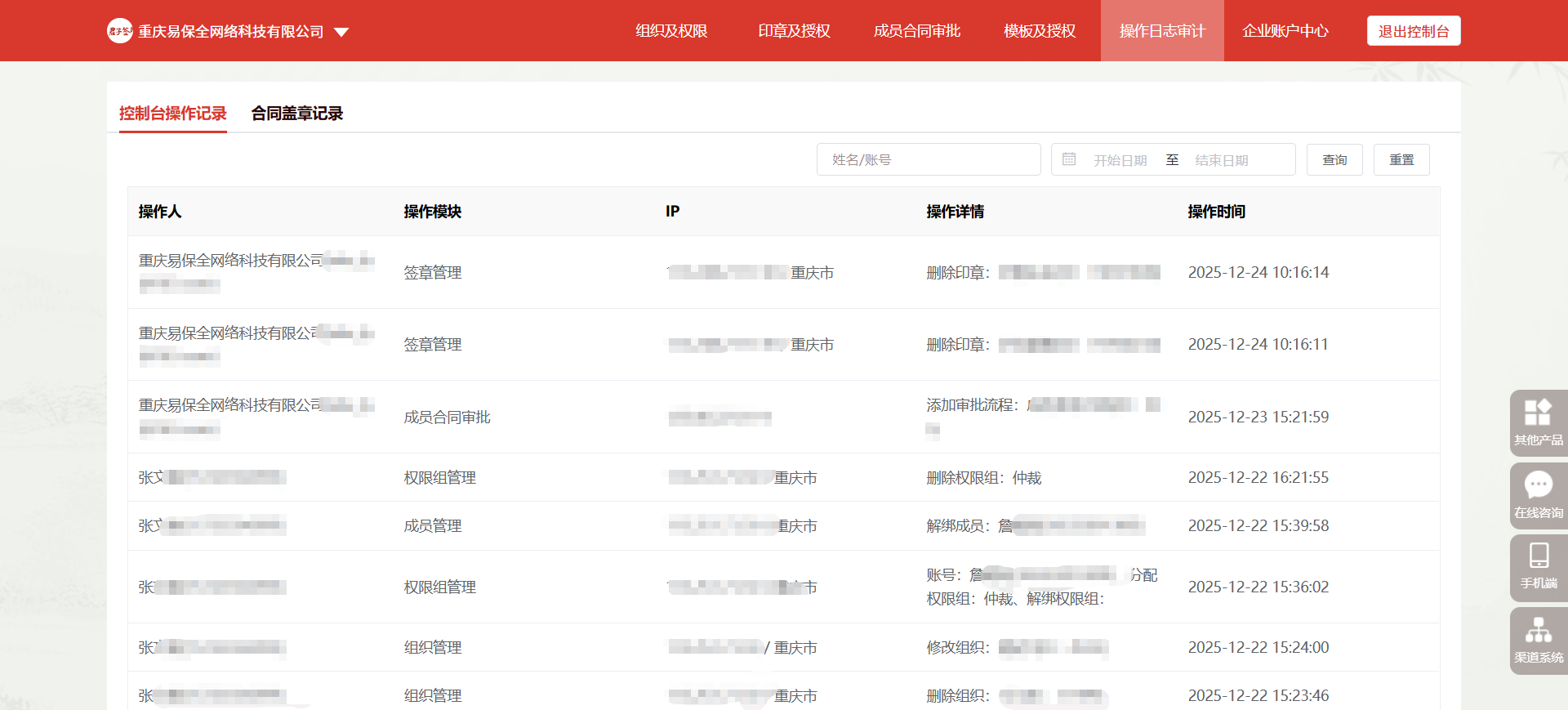Screen dimensions: 1568x710
Task: Pick the 结束日期 end date field
Action: coord(1222,160)
